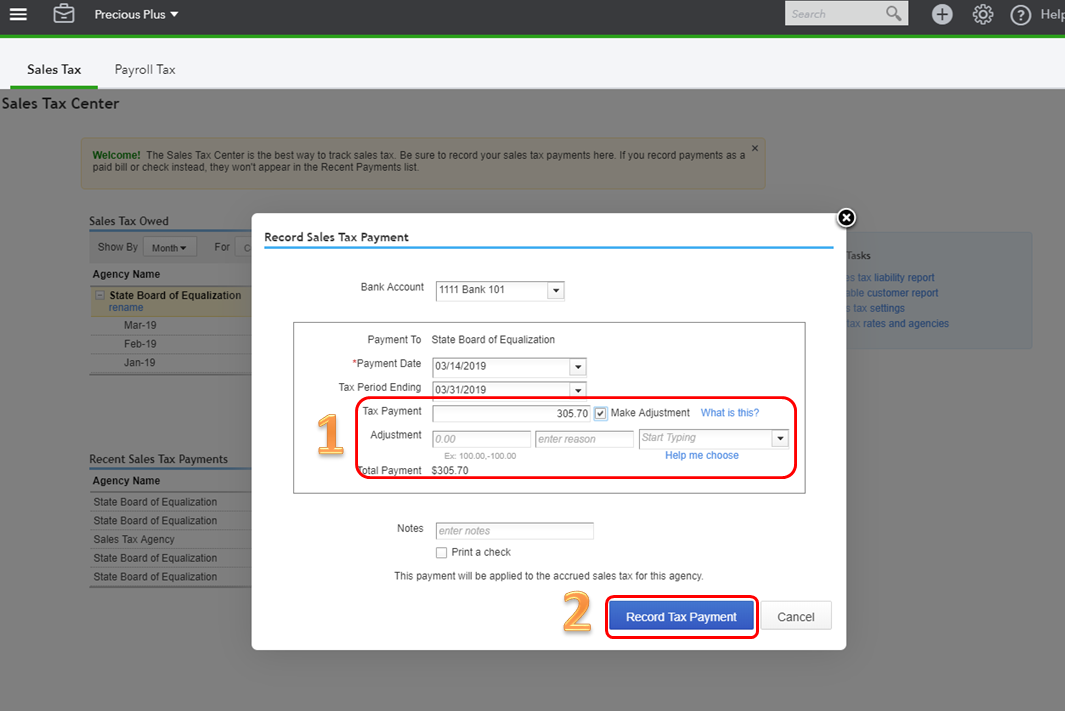Click the company briefcase icon
The image size is (1065, 711).
(x=63, y=14)
